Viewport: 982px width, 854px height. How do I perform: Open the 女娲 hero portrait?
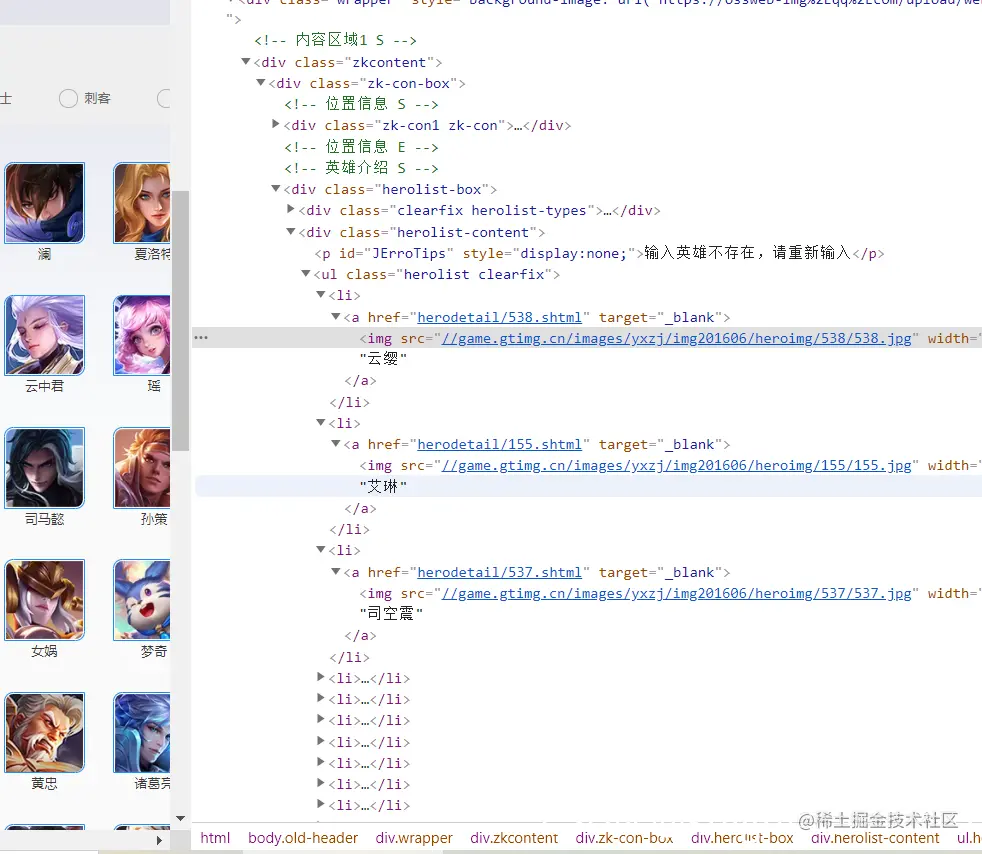pyautogui.click(x=44, y=600)
